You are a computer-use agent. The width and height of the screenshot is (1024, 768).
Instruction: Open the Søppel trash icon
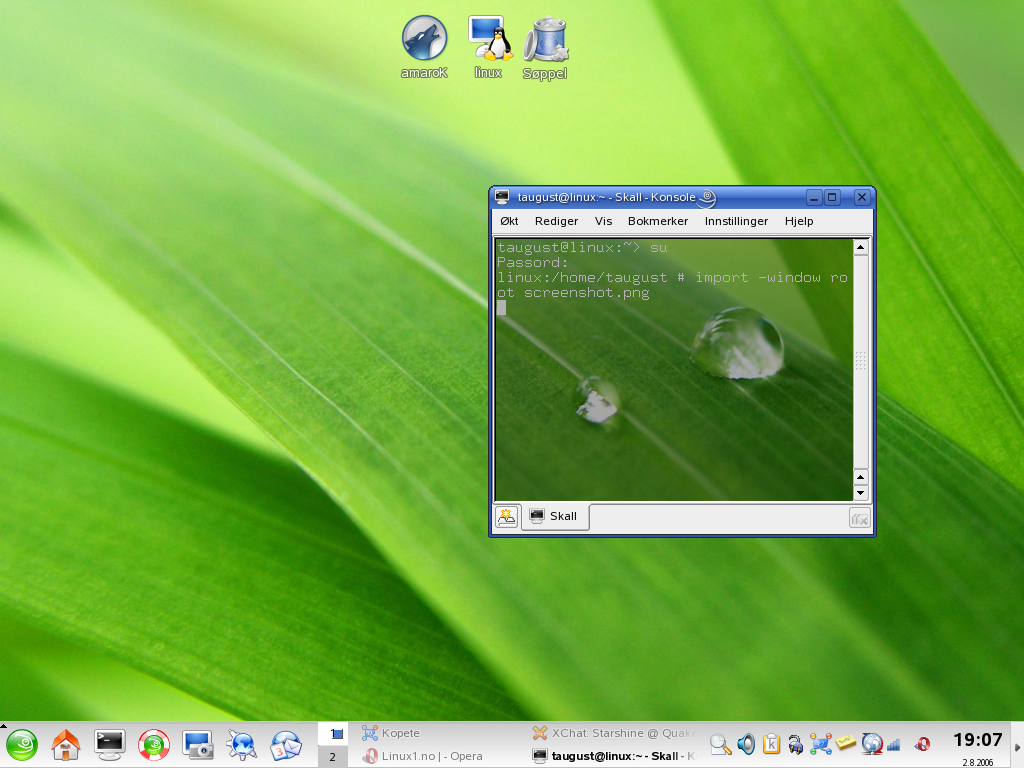point(545,40)
